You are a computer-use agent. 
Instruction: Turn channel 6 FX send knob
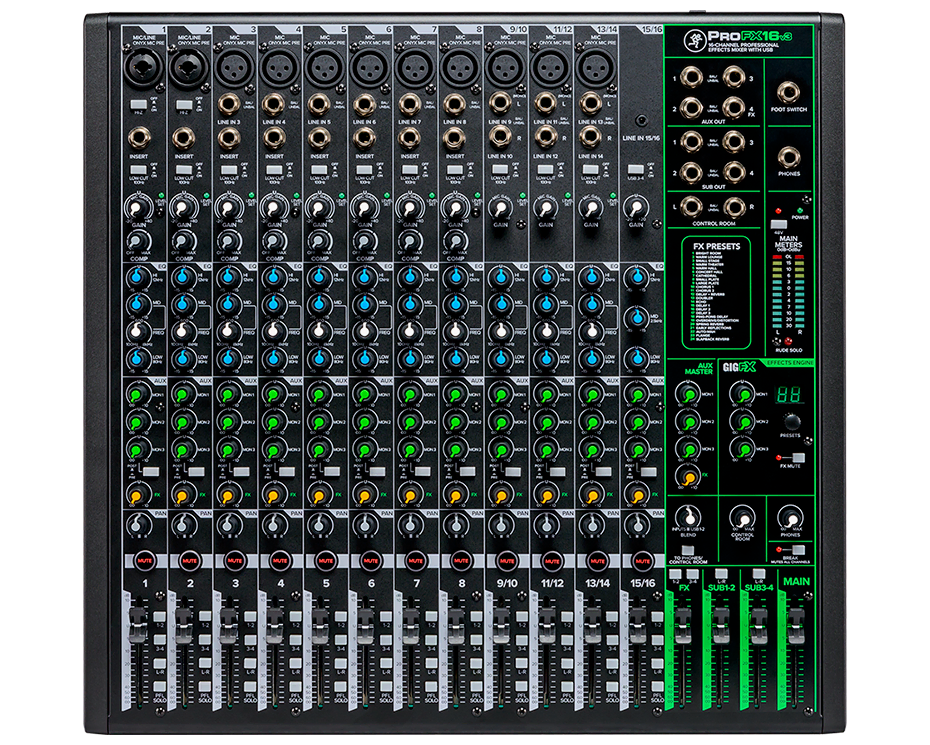364,495
